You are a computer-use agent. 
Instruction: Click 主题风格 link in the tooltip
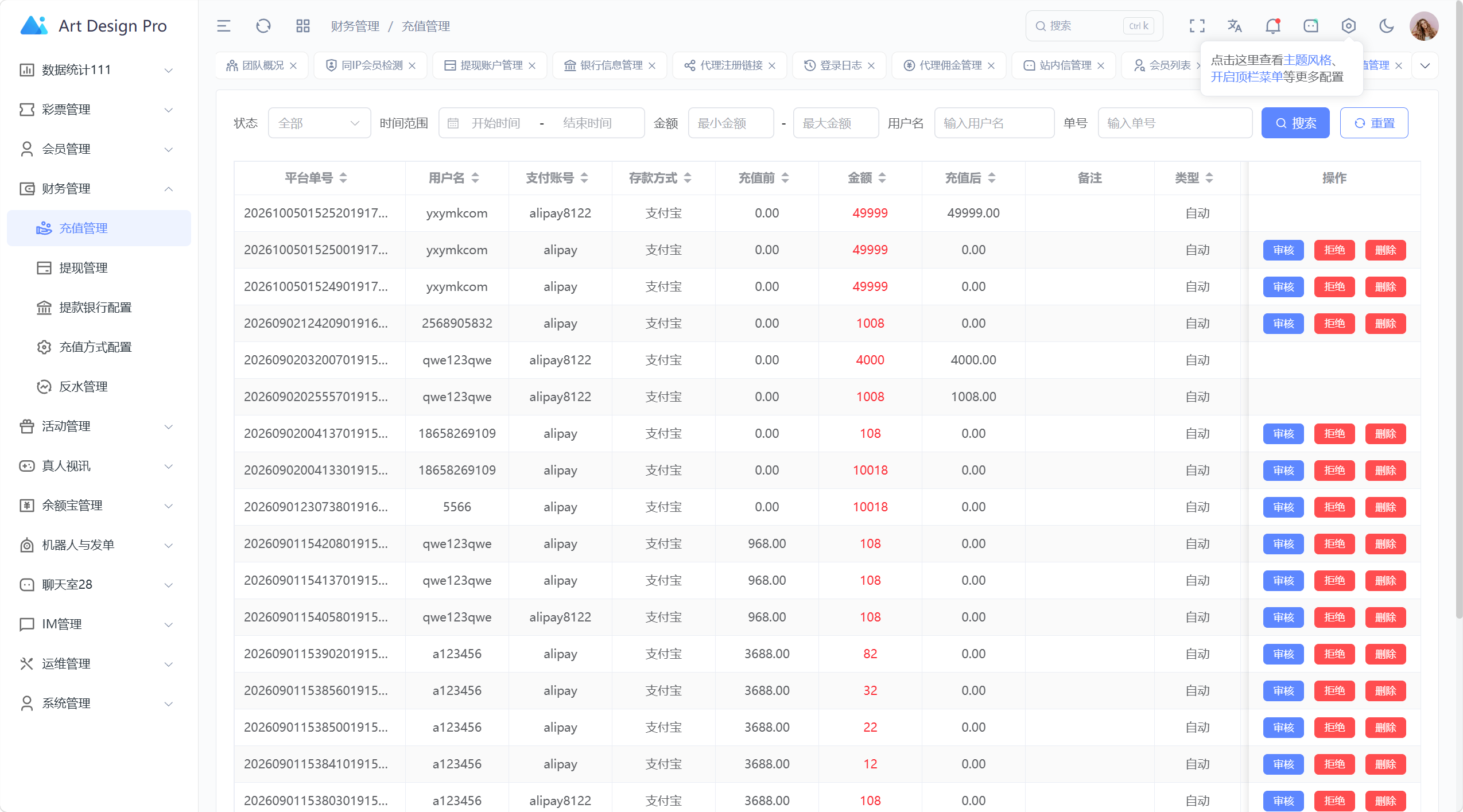click(1307, 60)
